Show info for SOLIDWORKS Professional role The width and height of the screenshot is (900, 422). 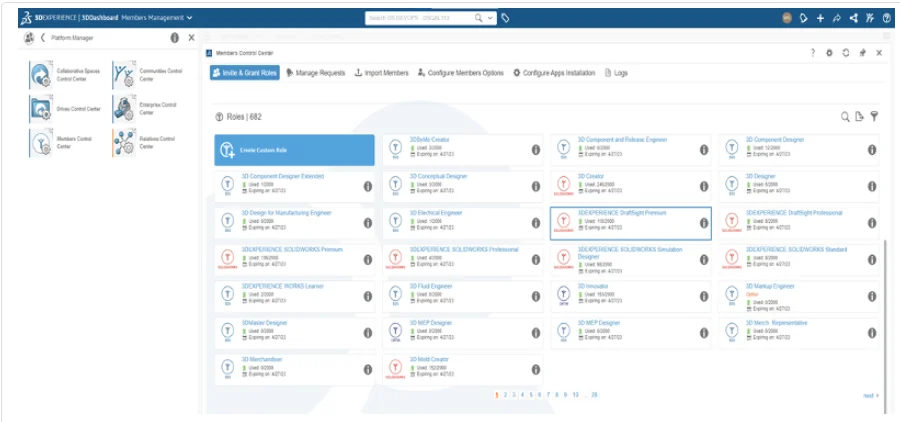536,260
